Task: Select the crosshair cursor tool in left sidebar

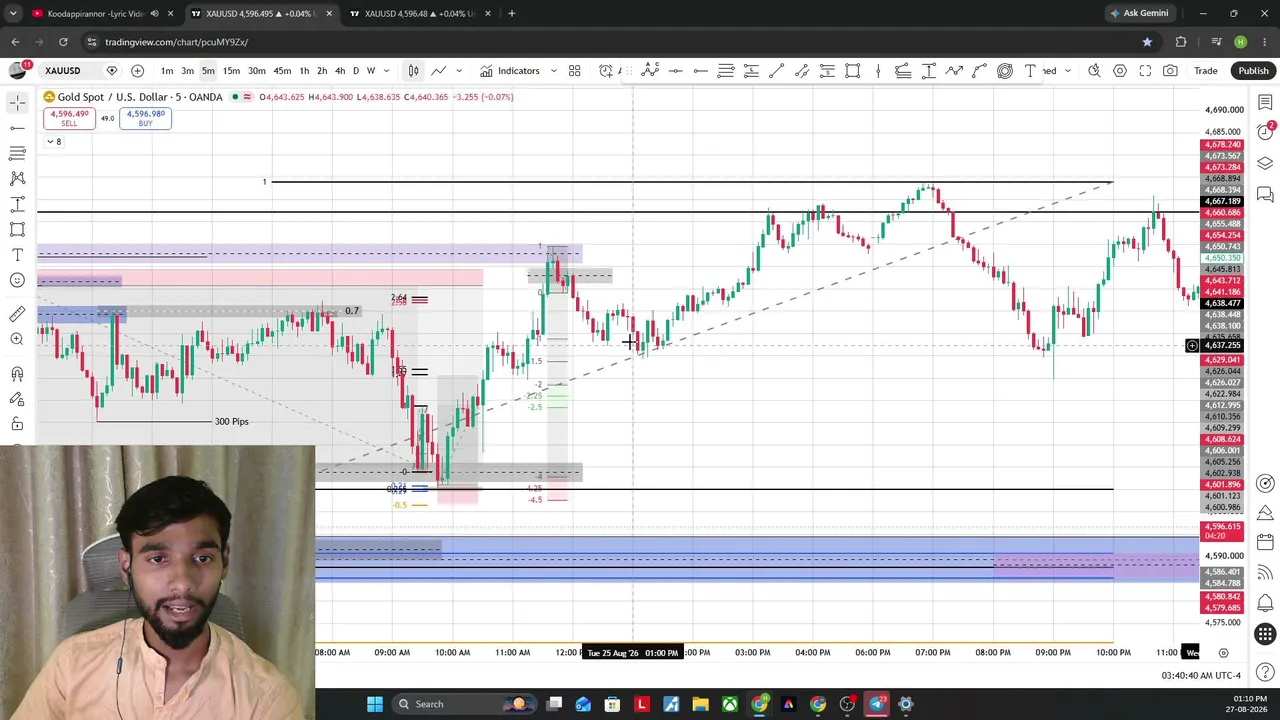Action: tap(17, 103)
